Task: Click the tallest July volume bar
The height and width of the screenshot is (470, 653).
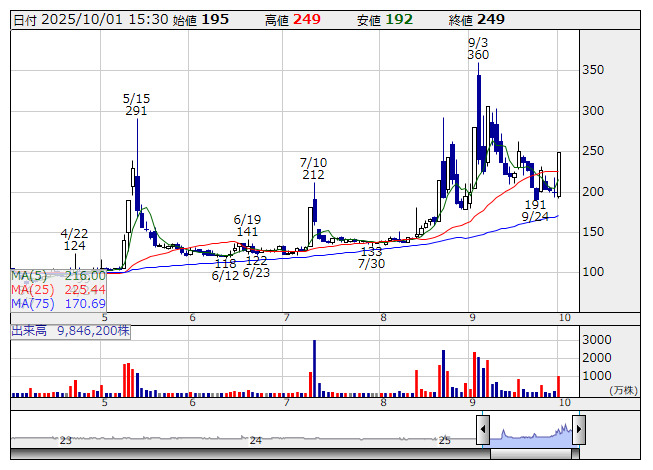Action: [x=314, y=369]
